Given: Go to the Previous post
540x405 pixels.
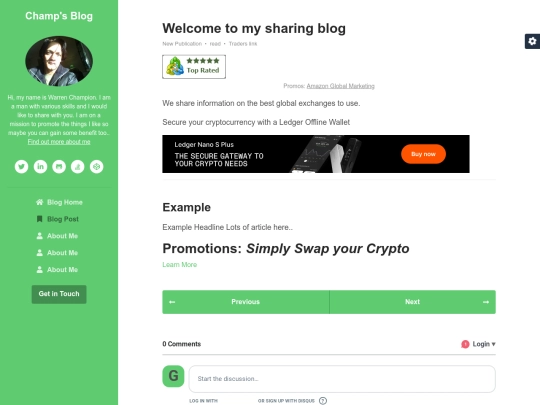Looking at the screenshot, I should [x=246, y=302].
